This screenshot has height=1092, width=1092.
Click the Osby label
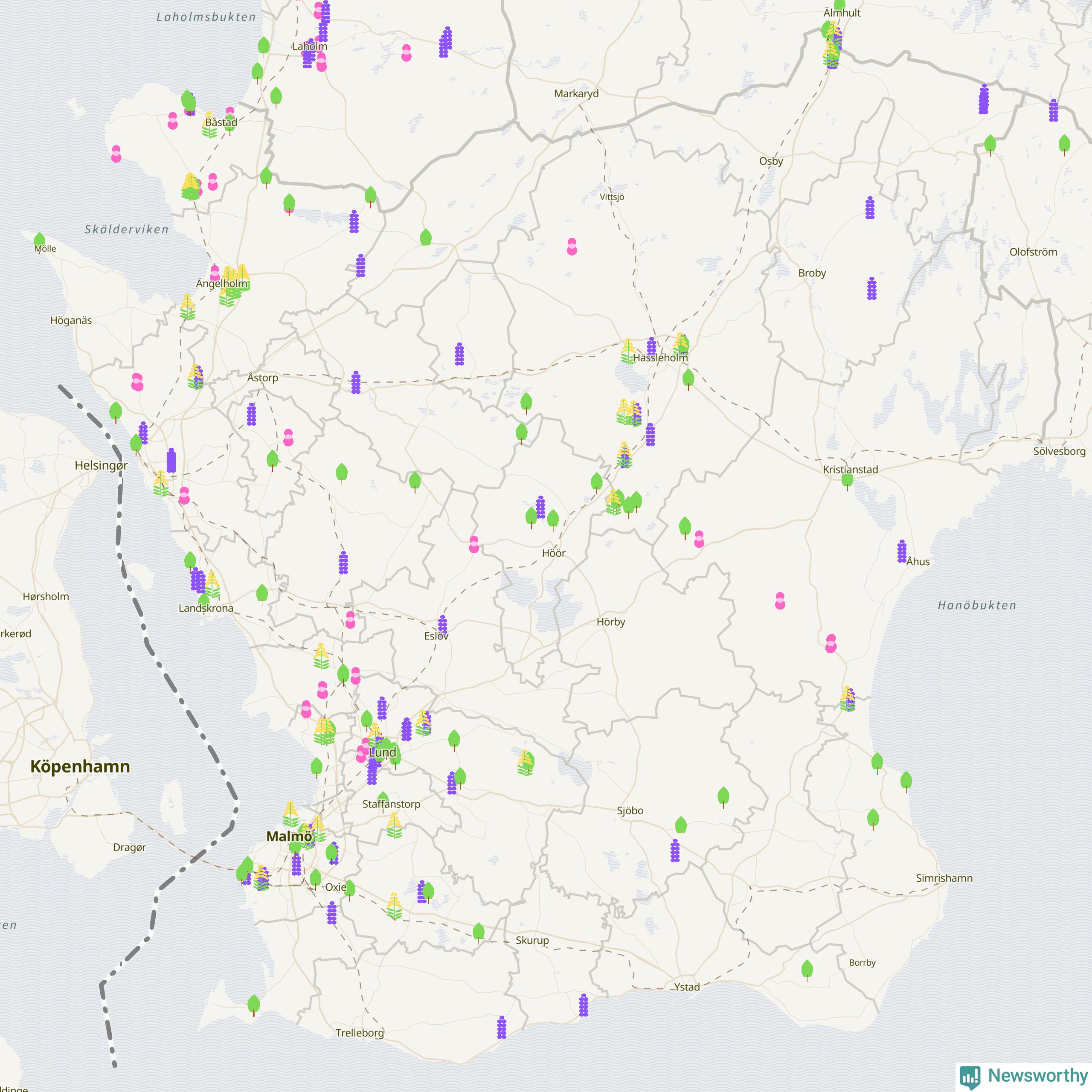coord(771,161)
